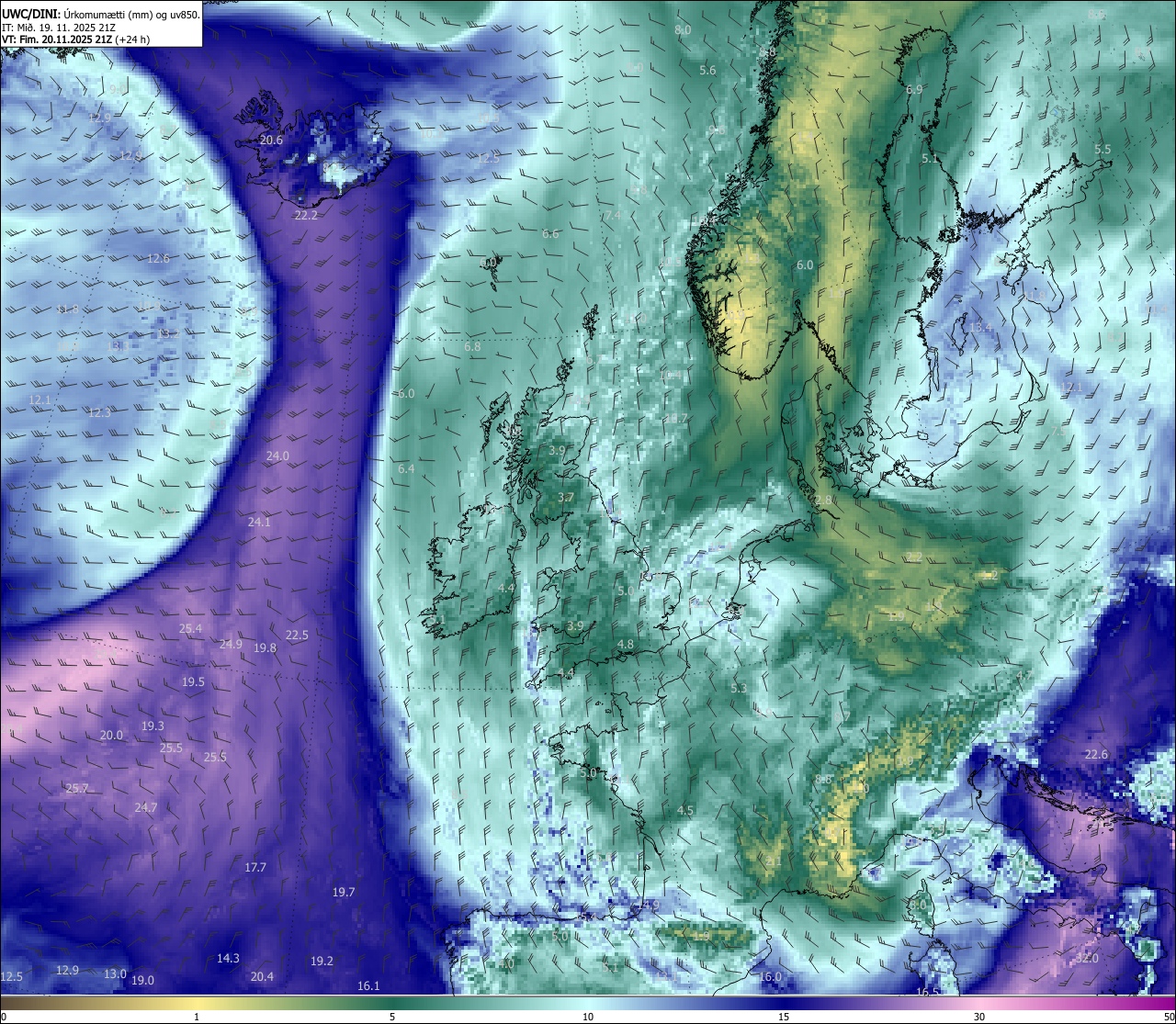Click the 17.7 value label

[x=255, y=867]
